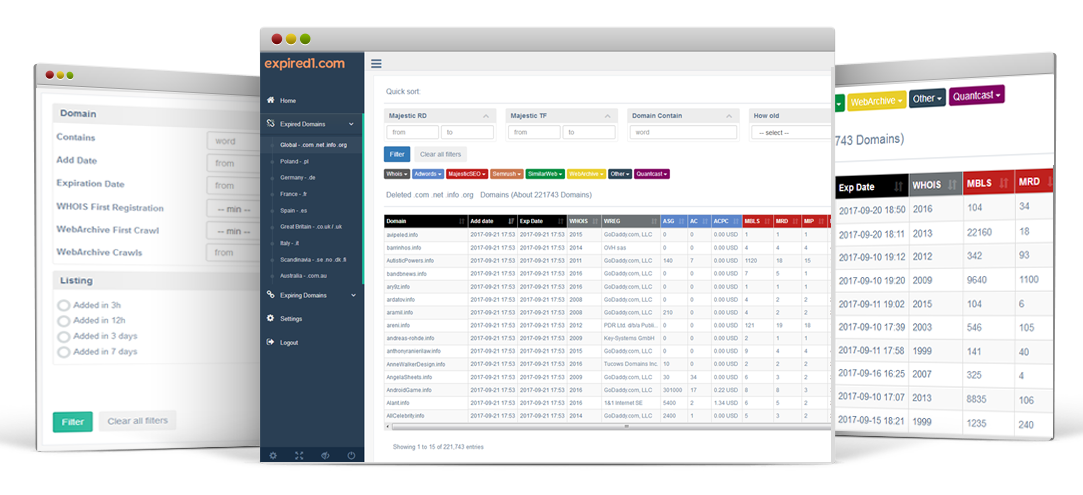This screenshot has width=1083, height=495.
Task: Open Global .com .net .info .org list
Action: [x=314, y=146]
